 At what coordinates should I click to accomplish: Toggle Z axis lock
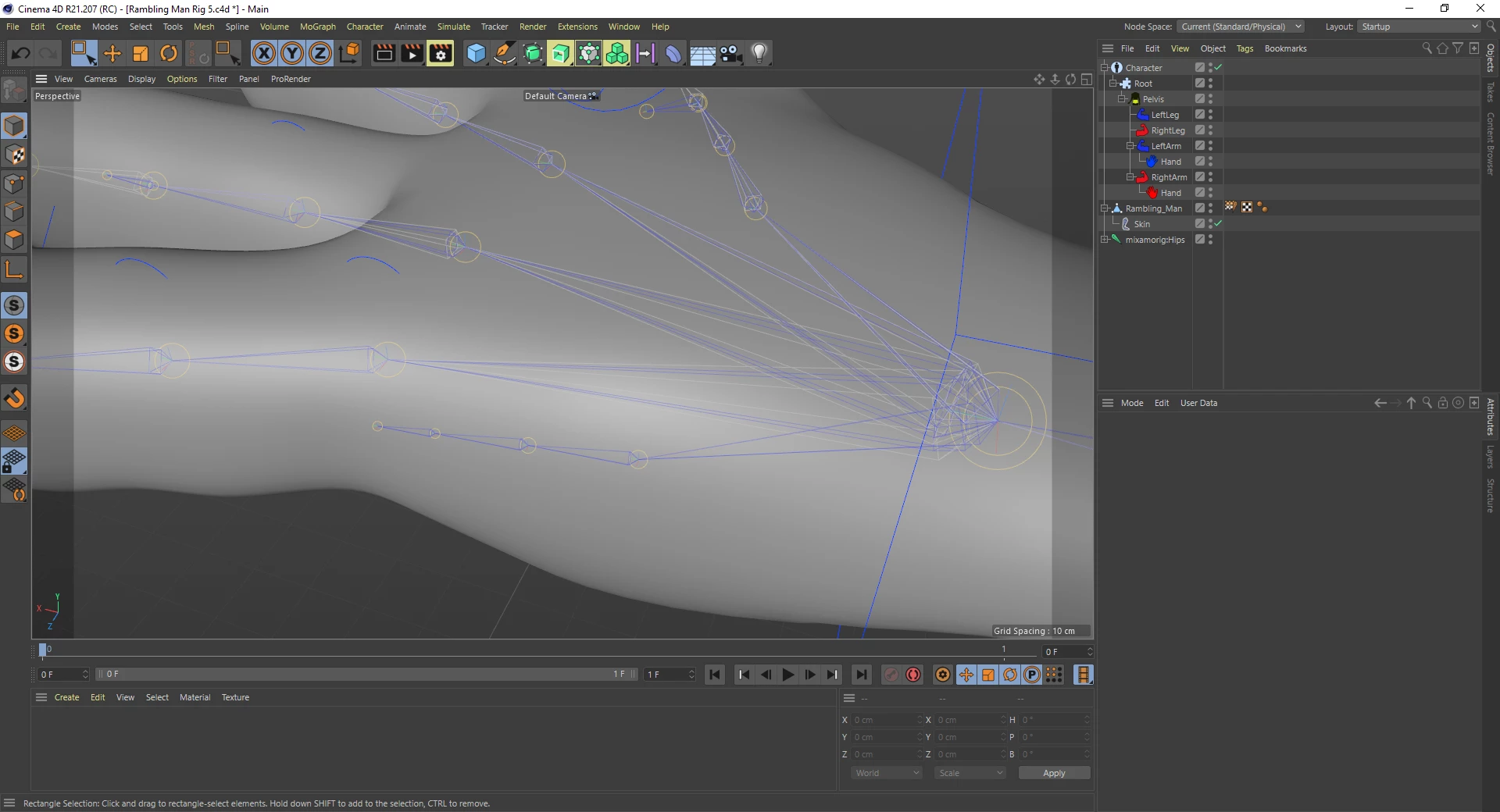tap(320, 53)
